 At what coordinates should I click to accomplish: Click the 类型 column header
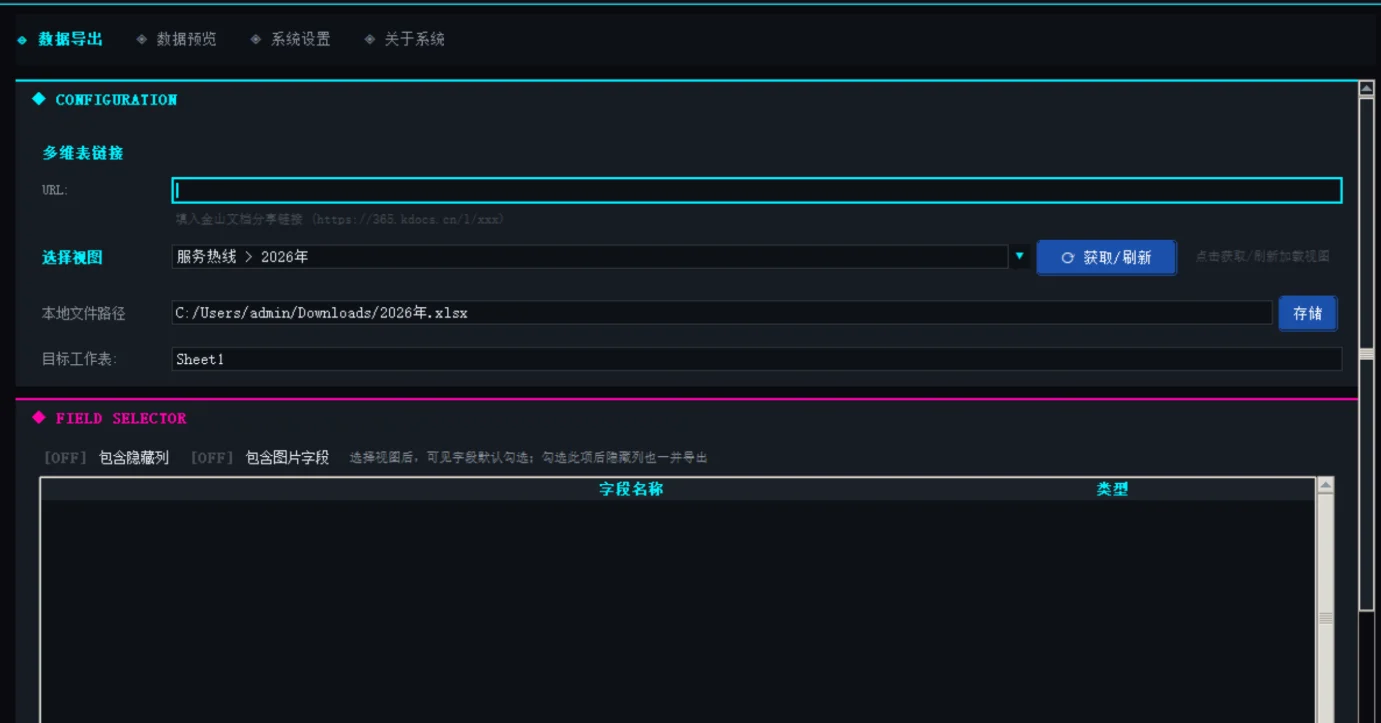click(1112, 489)
